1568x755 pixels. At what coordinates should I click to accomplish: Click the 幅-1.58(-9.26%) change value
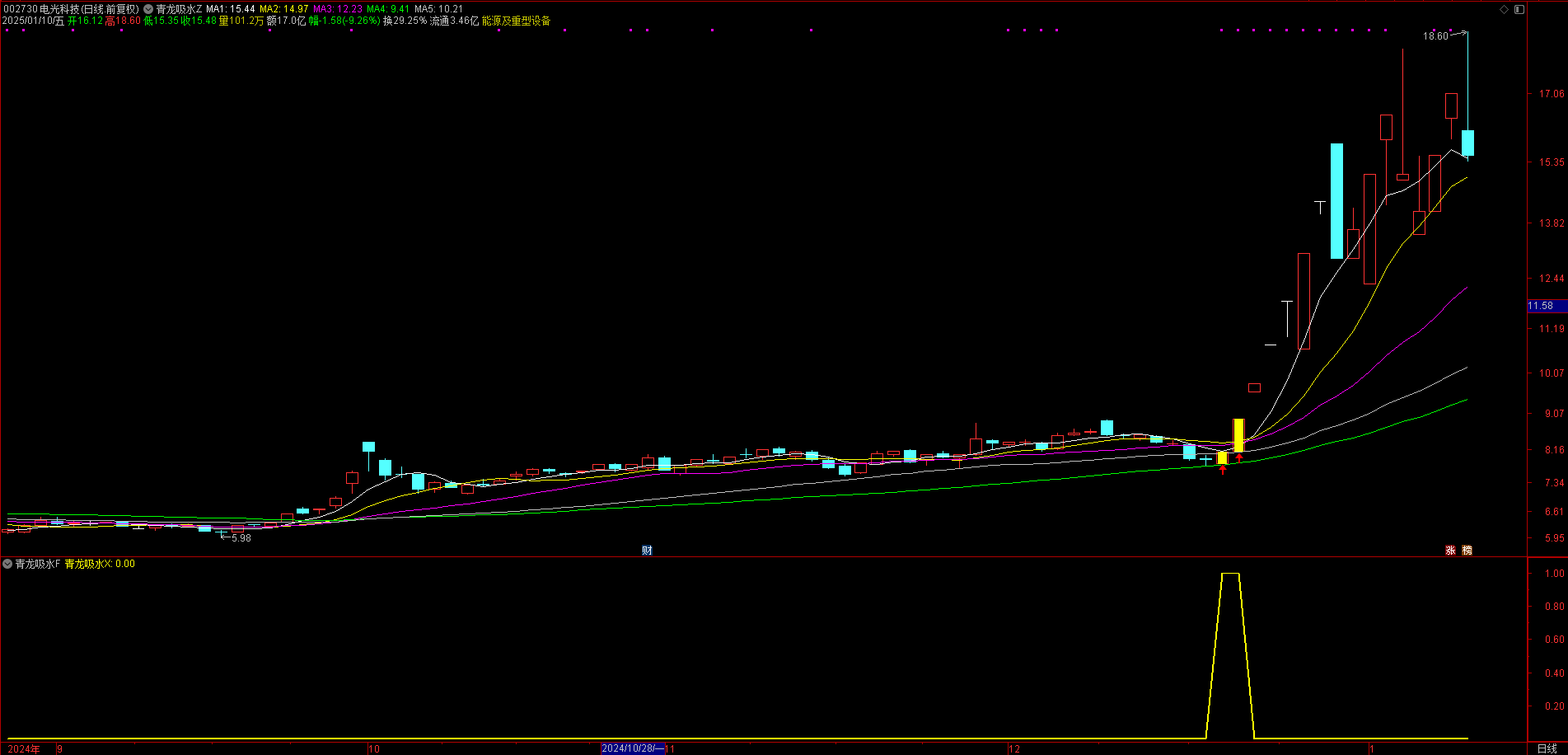click(x=344, y=21)
